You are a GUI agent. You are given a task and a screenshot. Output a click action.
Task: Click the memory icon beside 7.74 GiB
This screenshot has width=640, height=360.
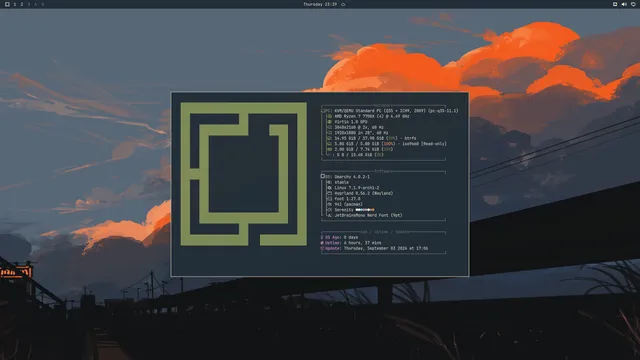(x=329, y=149)
